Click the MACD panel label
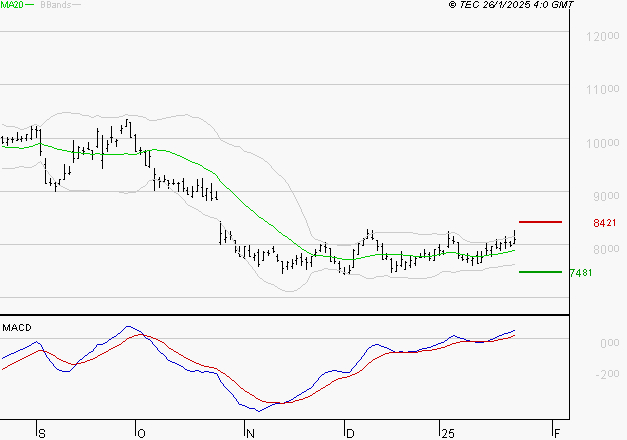This screenshot has height=440, width=627. 17,328
